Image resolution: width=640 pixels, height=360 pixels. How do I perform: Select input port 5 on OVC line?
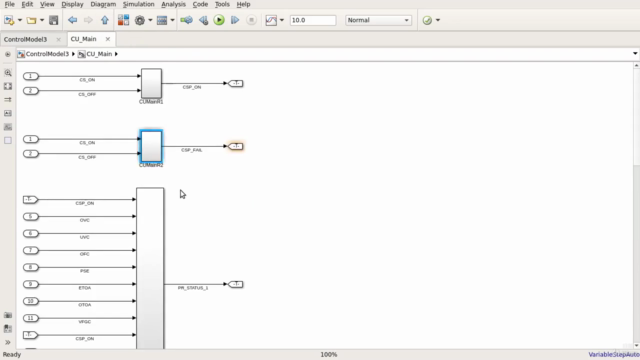31,216
